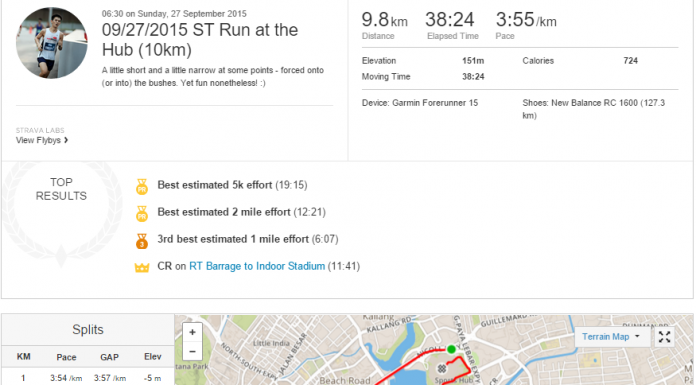This screenshot has height=385, width=696.
Task: Click the PR medal for 2 mile effort
Action: [x=142, y=214]
